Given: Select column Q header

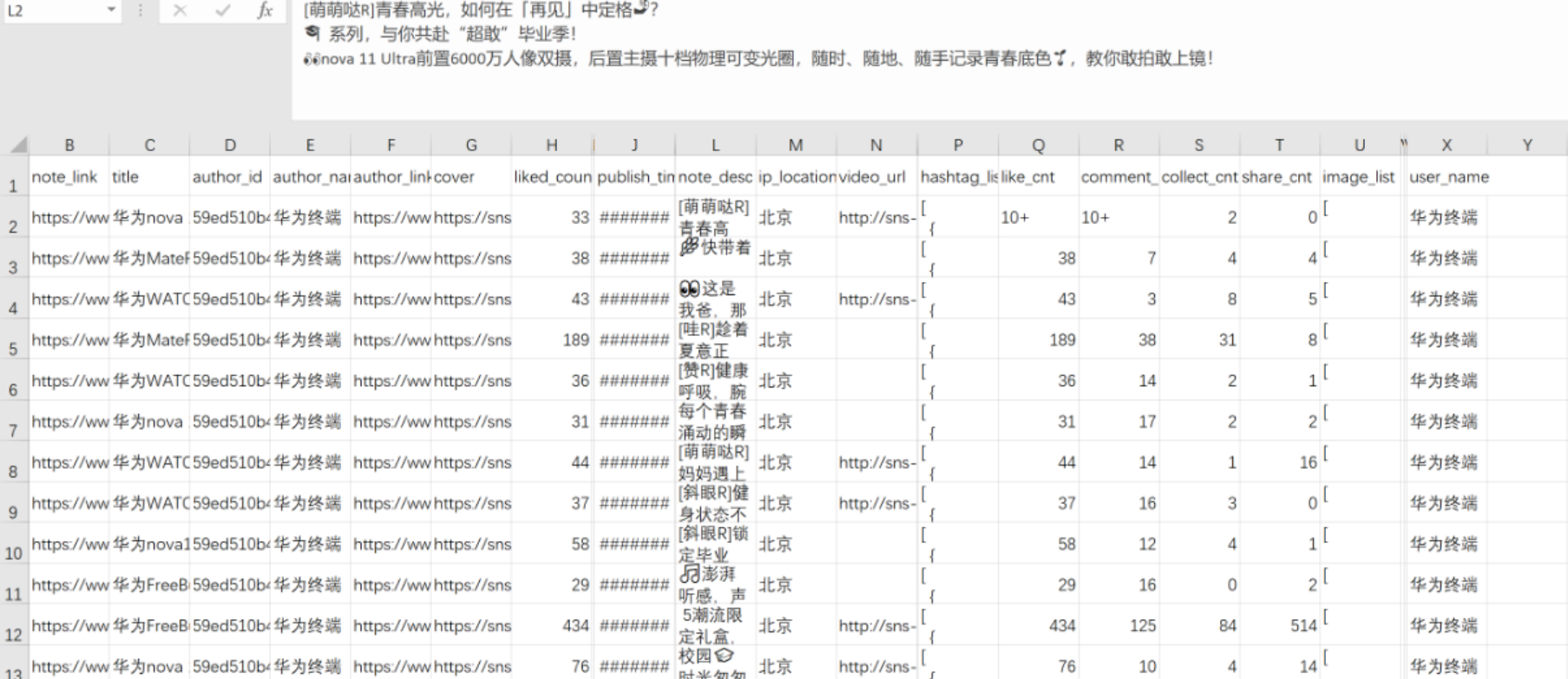Looking at the screenshot, I should 1039,145.
